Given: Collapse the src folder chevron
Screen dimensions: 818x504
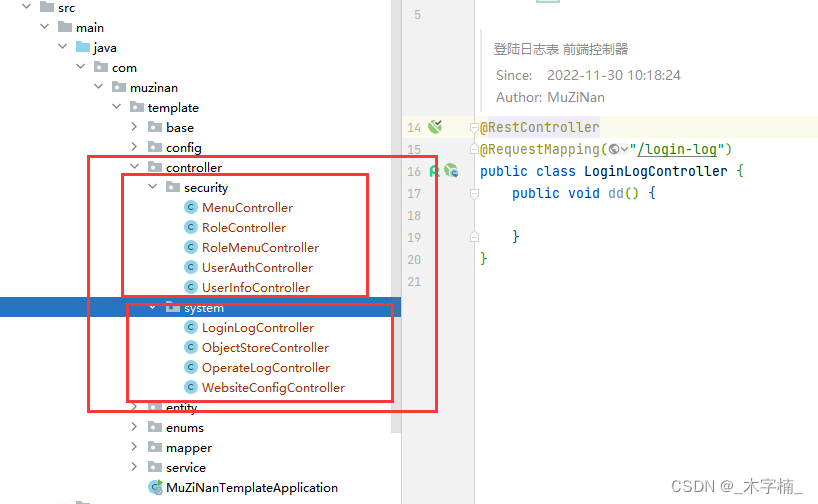Looking at the screenshot, I should coord(27,7).
